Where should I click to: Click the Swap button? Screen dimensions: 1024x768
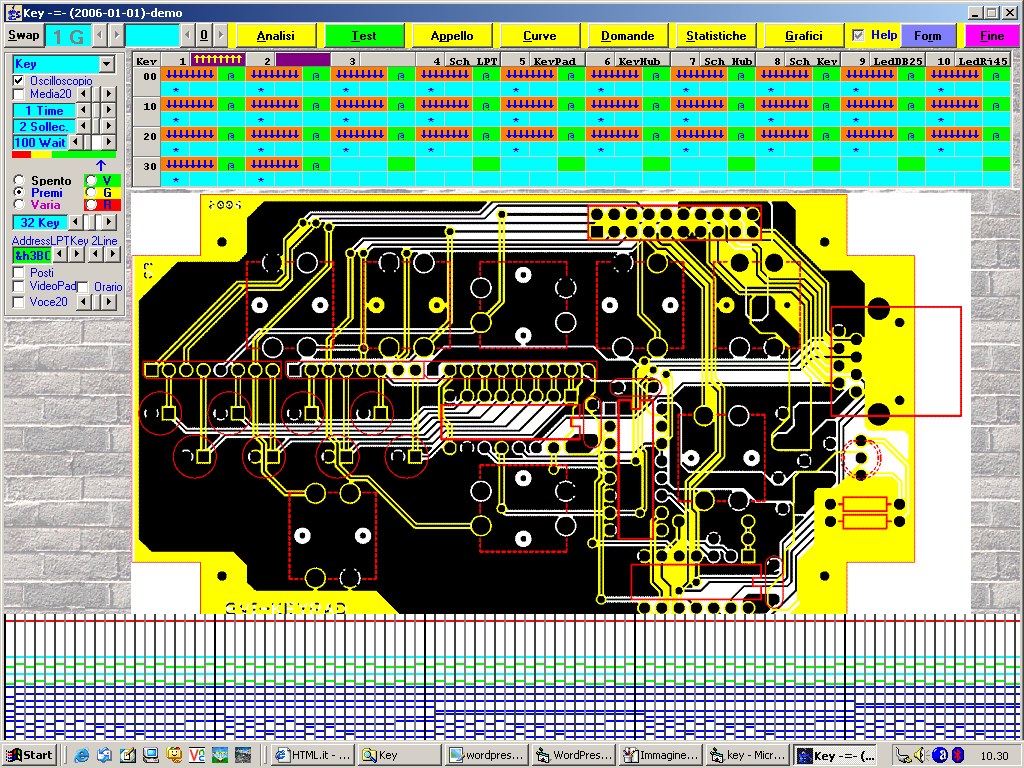pyautogui.click(x=24, y=35)
